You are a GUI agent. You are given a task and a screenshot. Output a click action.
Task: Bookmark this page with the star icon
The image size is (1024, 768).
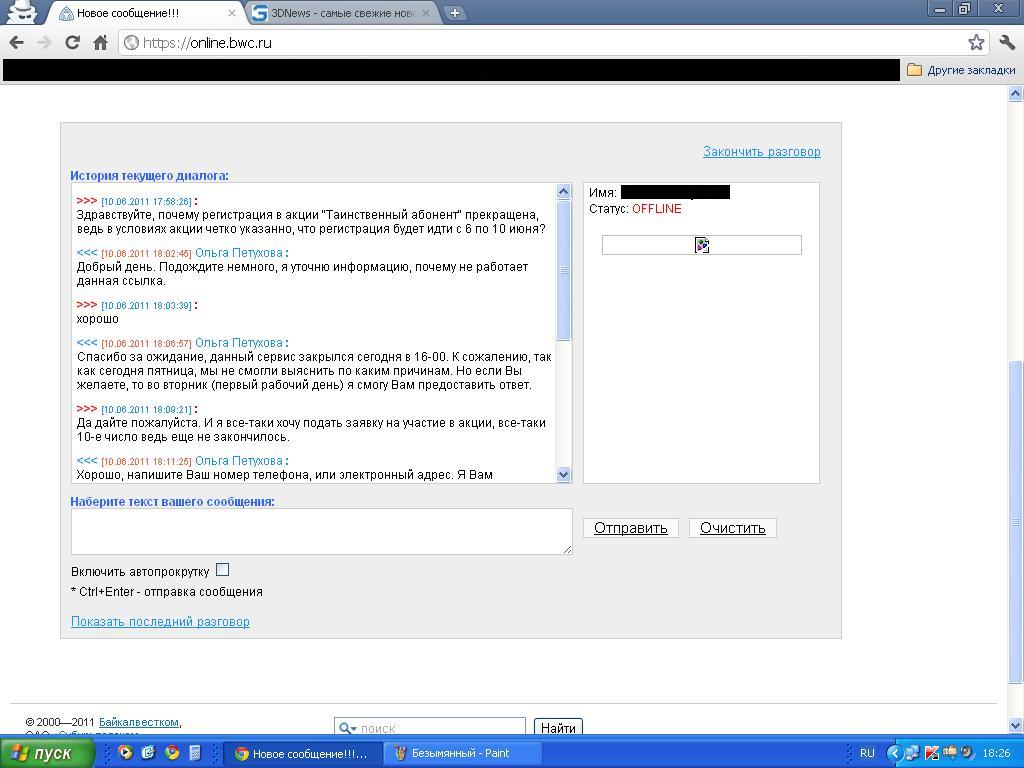click(x=976, y=42)
